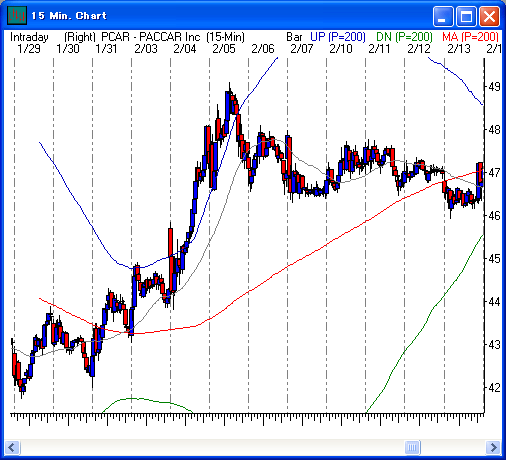This screenshot has width=506, height=460.
Task: Click the right scroll arrow button
Action: coord(493,447)
